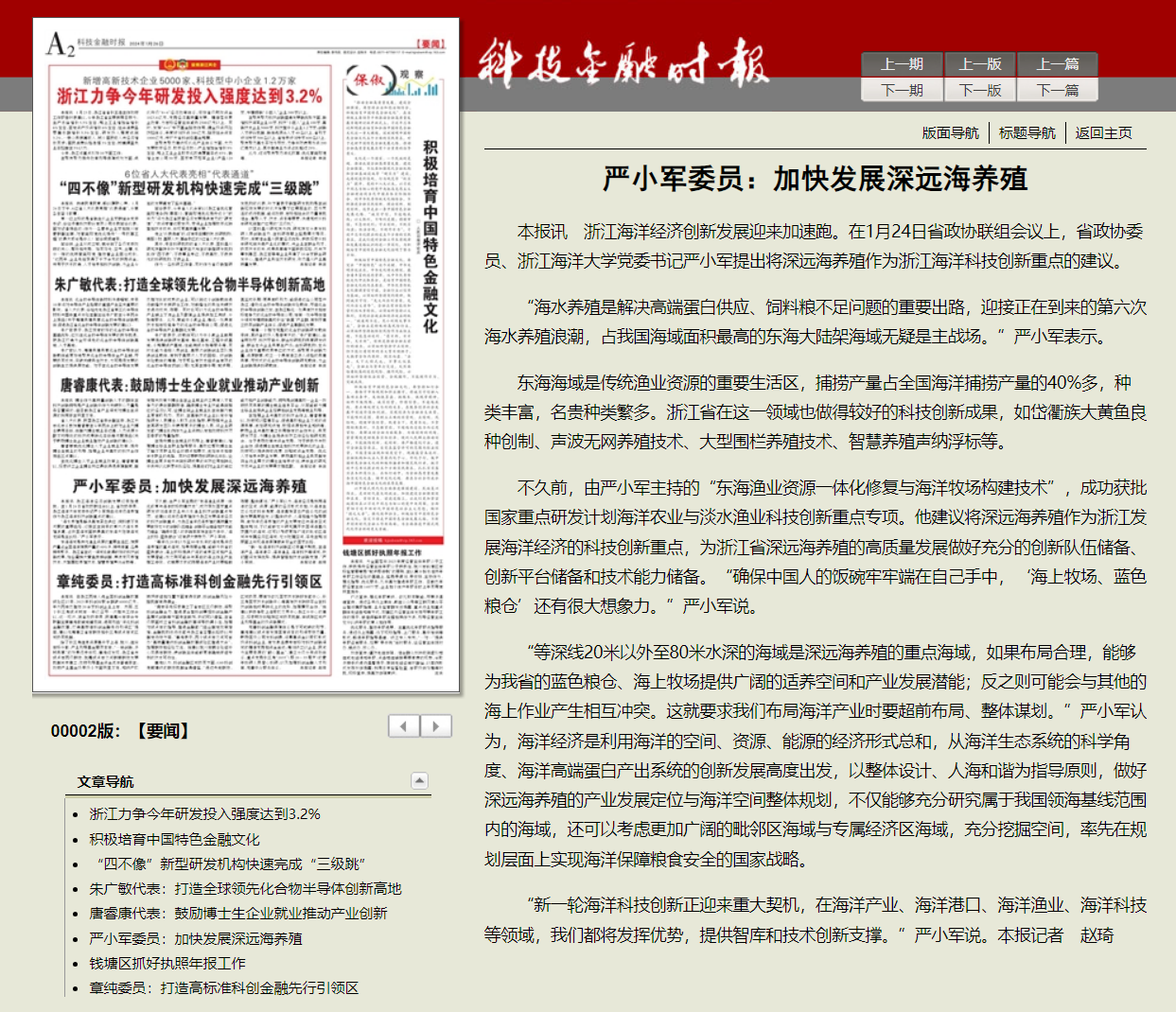The height and width of the screenshot is (1012, 1176).
Task: Open article 严小军委员：加快发展深远海养殖 in list
Action: point(196,938)
